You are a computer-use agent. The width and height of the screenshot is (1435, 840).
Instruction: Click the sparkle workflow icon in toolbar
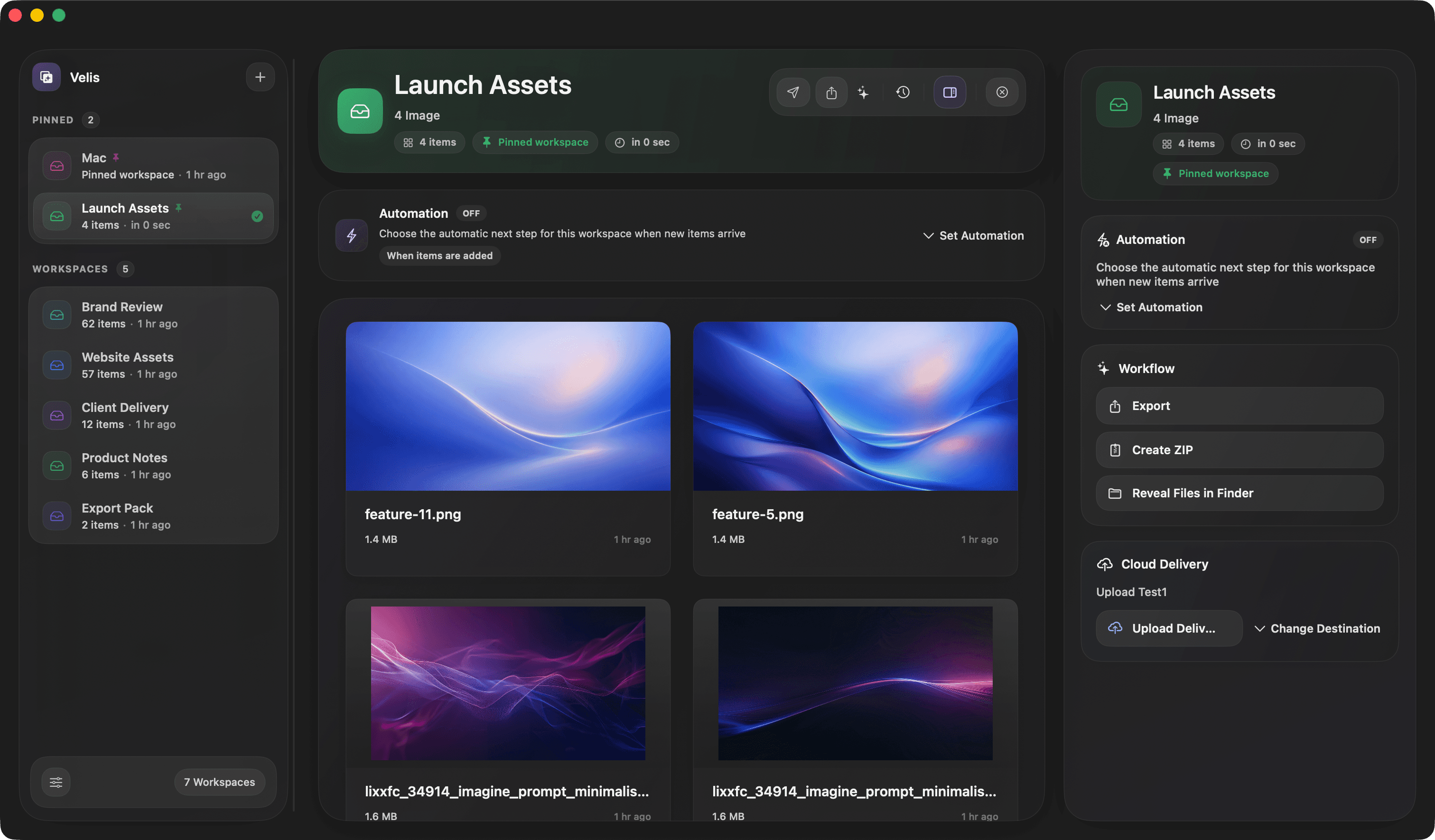click(x=863, y=92)
